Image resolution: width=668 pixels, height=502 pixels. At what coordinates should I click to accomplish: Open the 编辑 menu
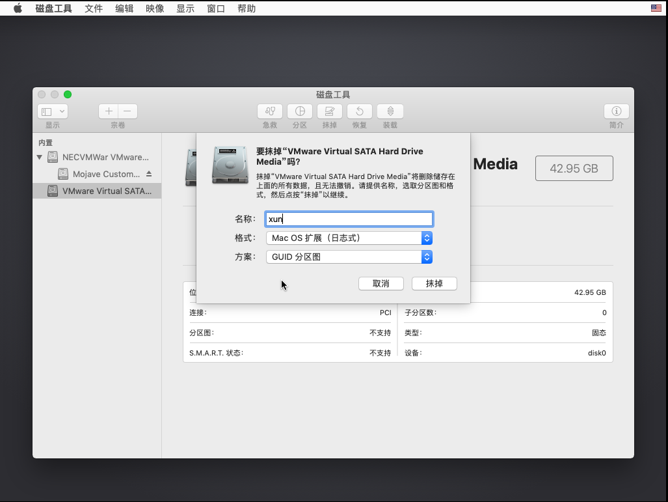click(x=124, y=9)
